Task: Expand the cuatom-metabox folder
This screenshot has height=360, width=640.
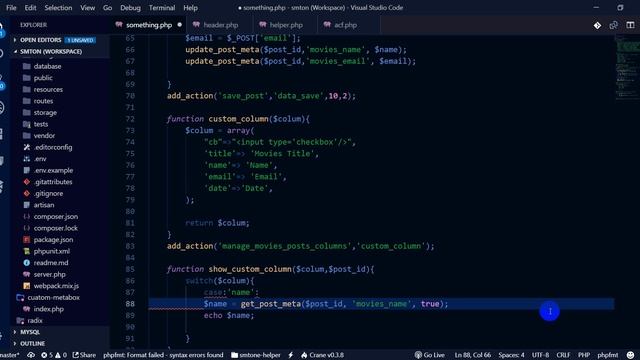Action: click(x=53, y=298)
